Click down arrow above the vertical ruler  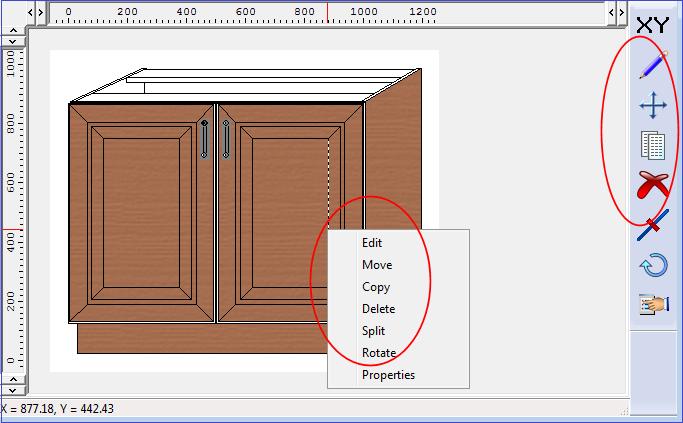[x=13, y=41]
